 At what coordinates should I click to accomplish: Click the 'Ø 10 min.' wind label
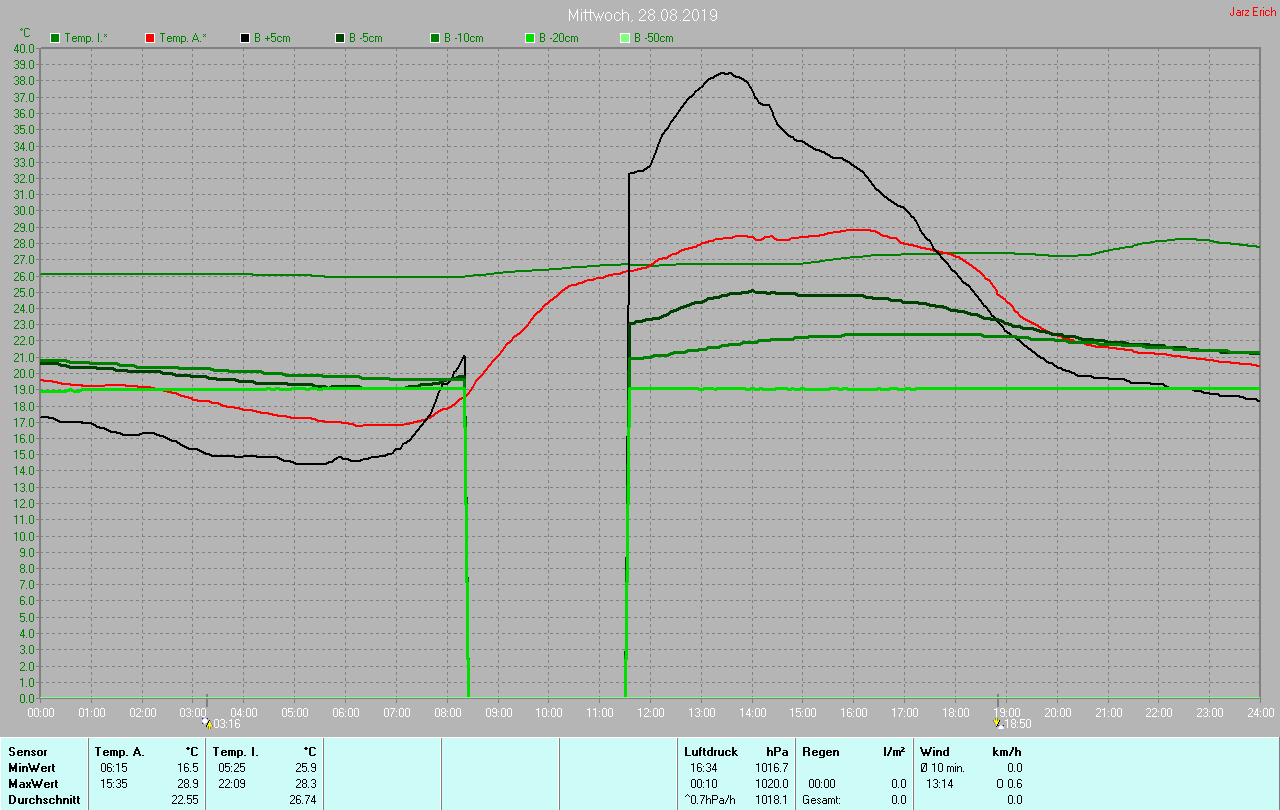(x=942, y=767)
